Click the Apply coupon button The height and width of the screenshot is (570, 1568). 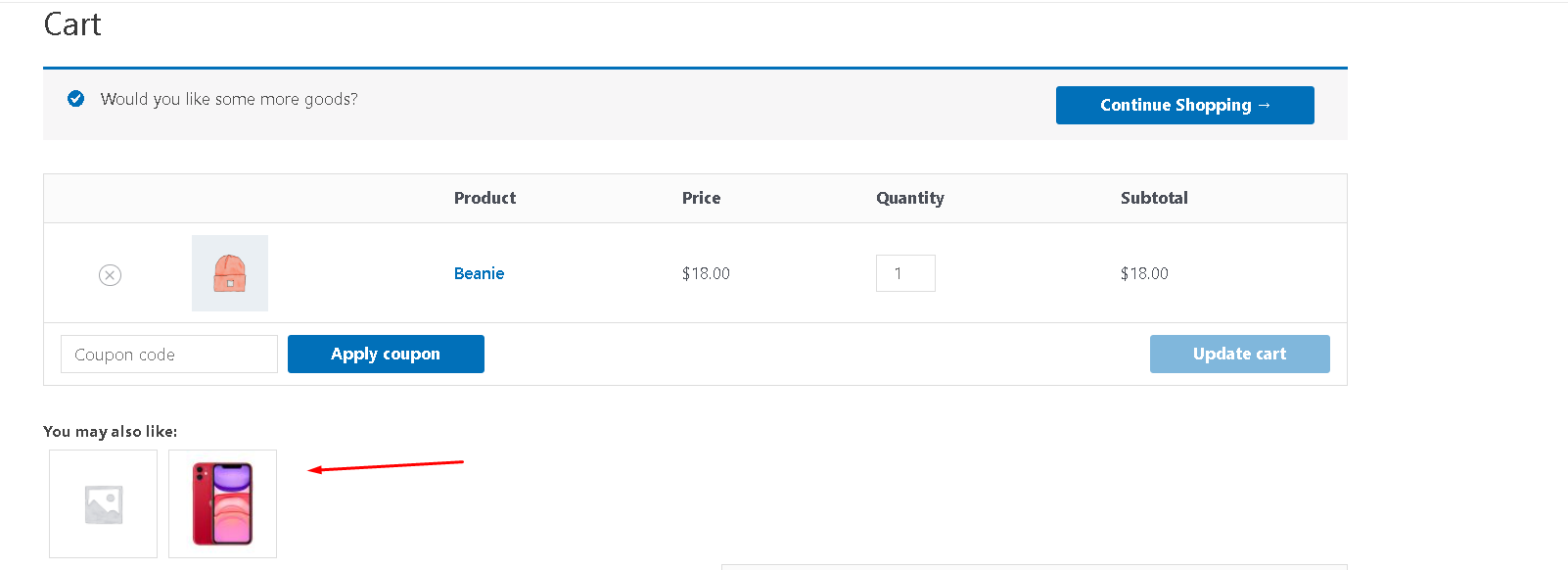click(386, 354)
